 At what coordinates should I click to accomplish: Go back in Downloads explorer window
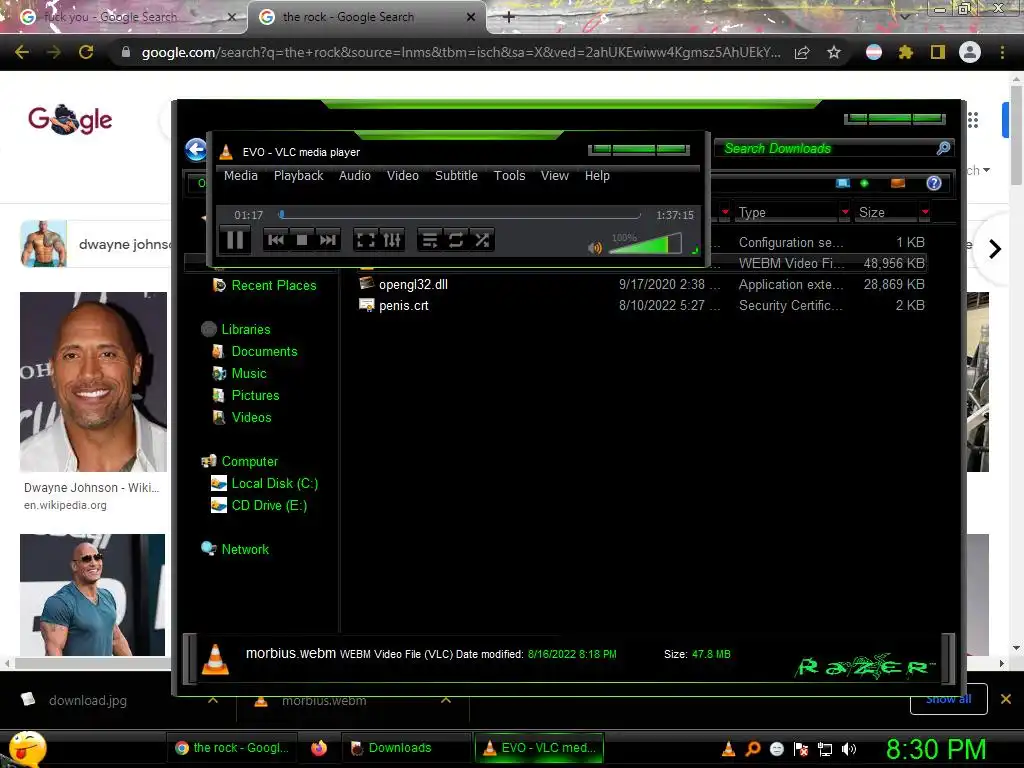point(196,150)
